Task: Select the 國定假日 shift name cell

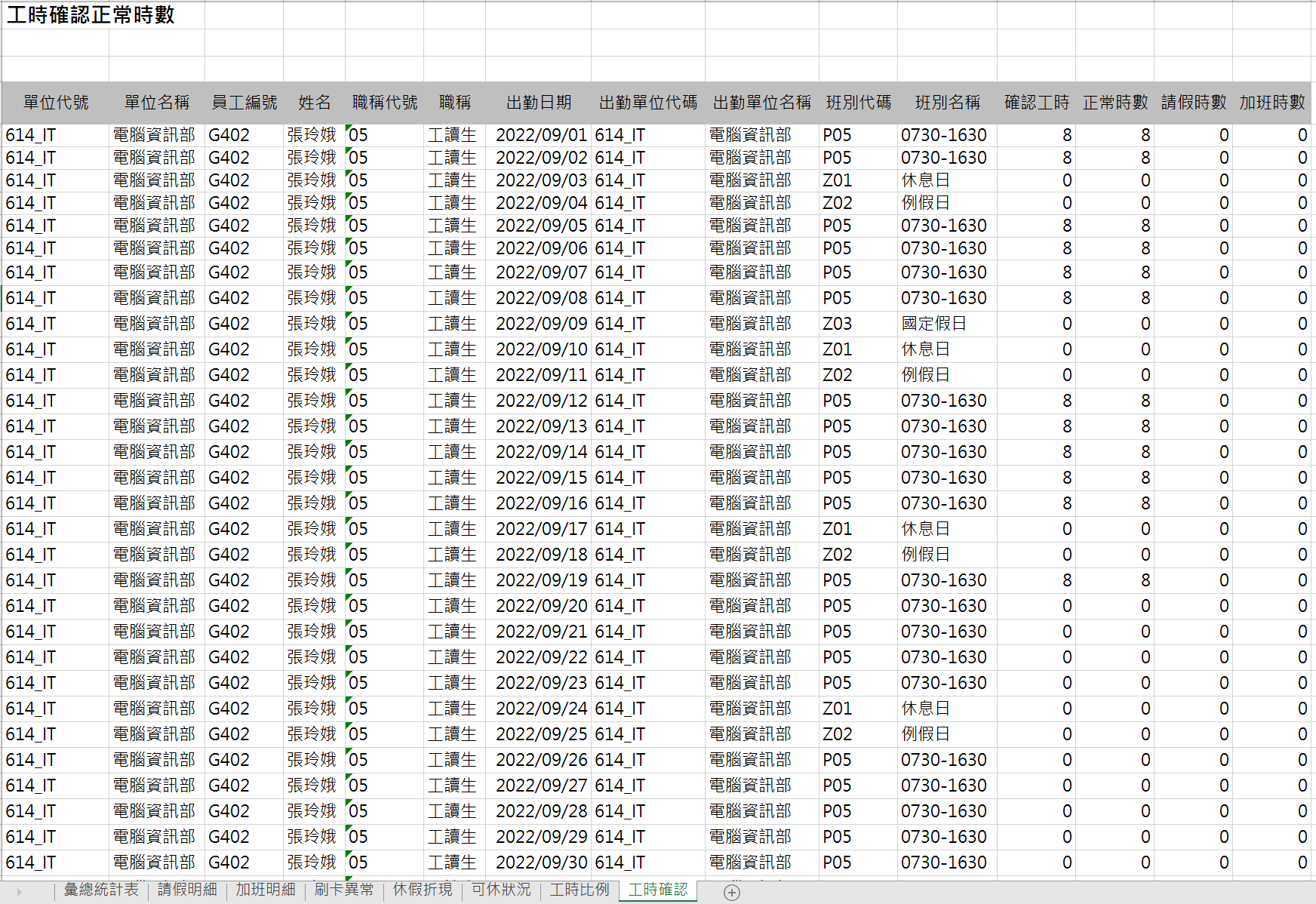Action: 933,324
